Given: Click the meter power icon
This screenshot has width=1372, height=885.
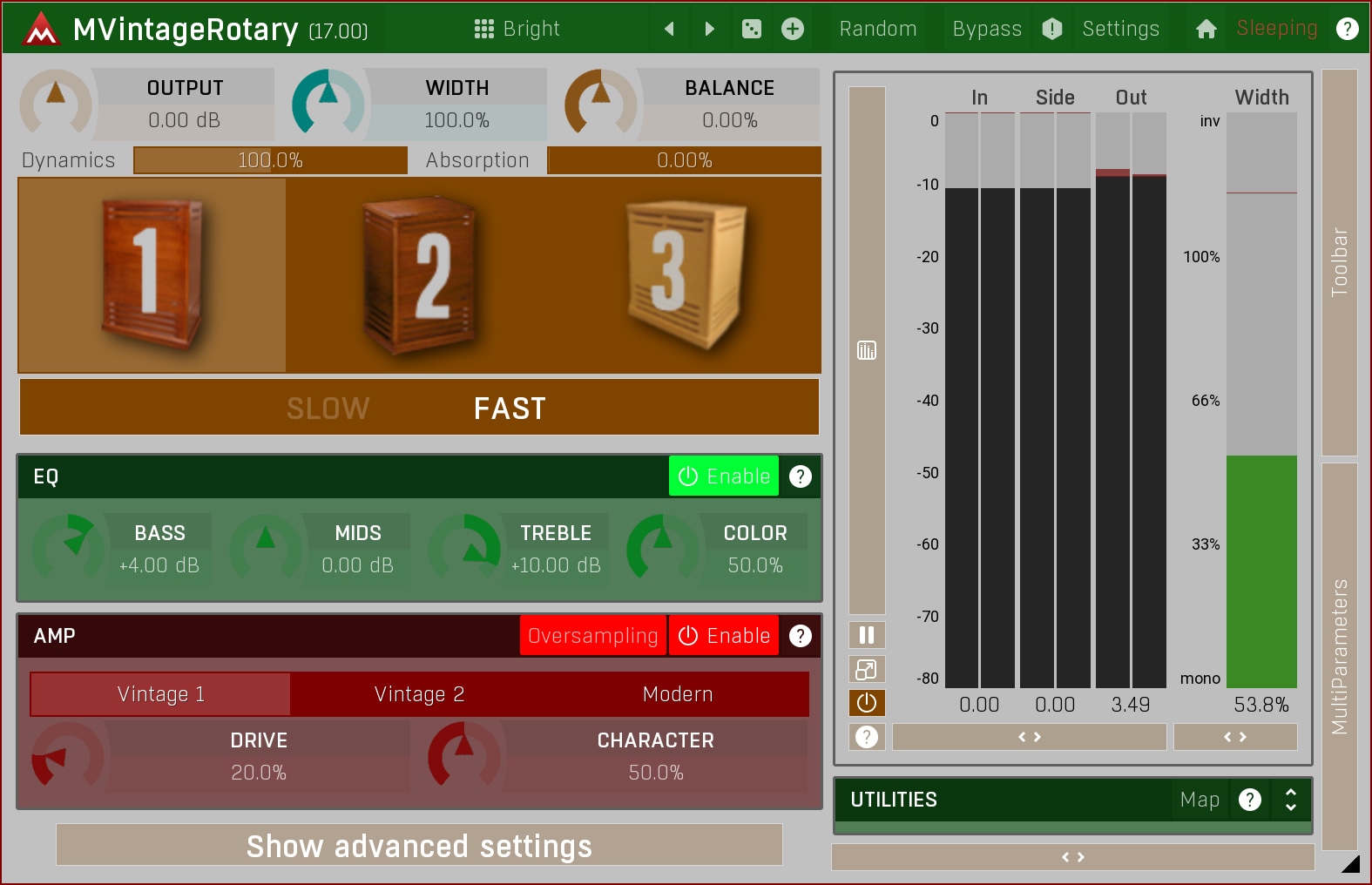Looking at the screenshot, I should click(867, 703).
